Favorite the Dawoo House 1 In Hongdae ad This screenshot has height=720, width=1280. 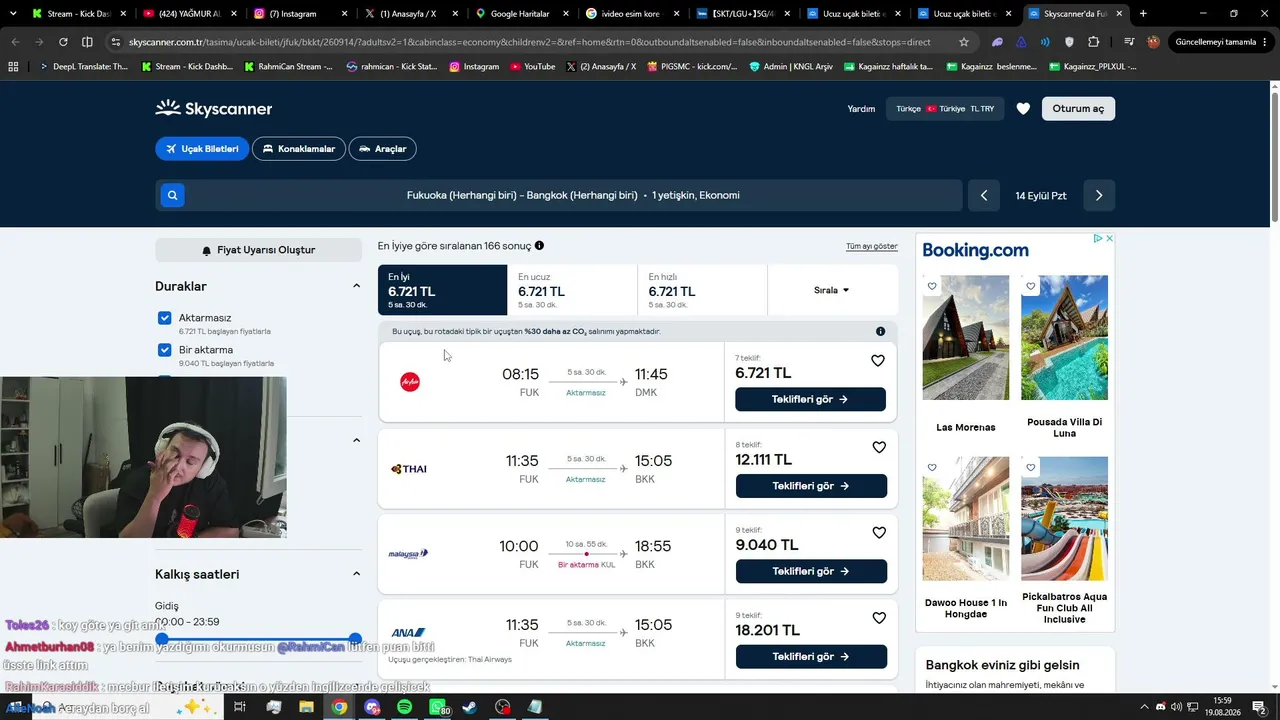click(x=932, y=467)
